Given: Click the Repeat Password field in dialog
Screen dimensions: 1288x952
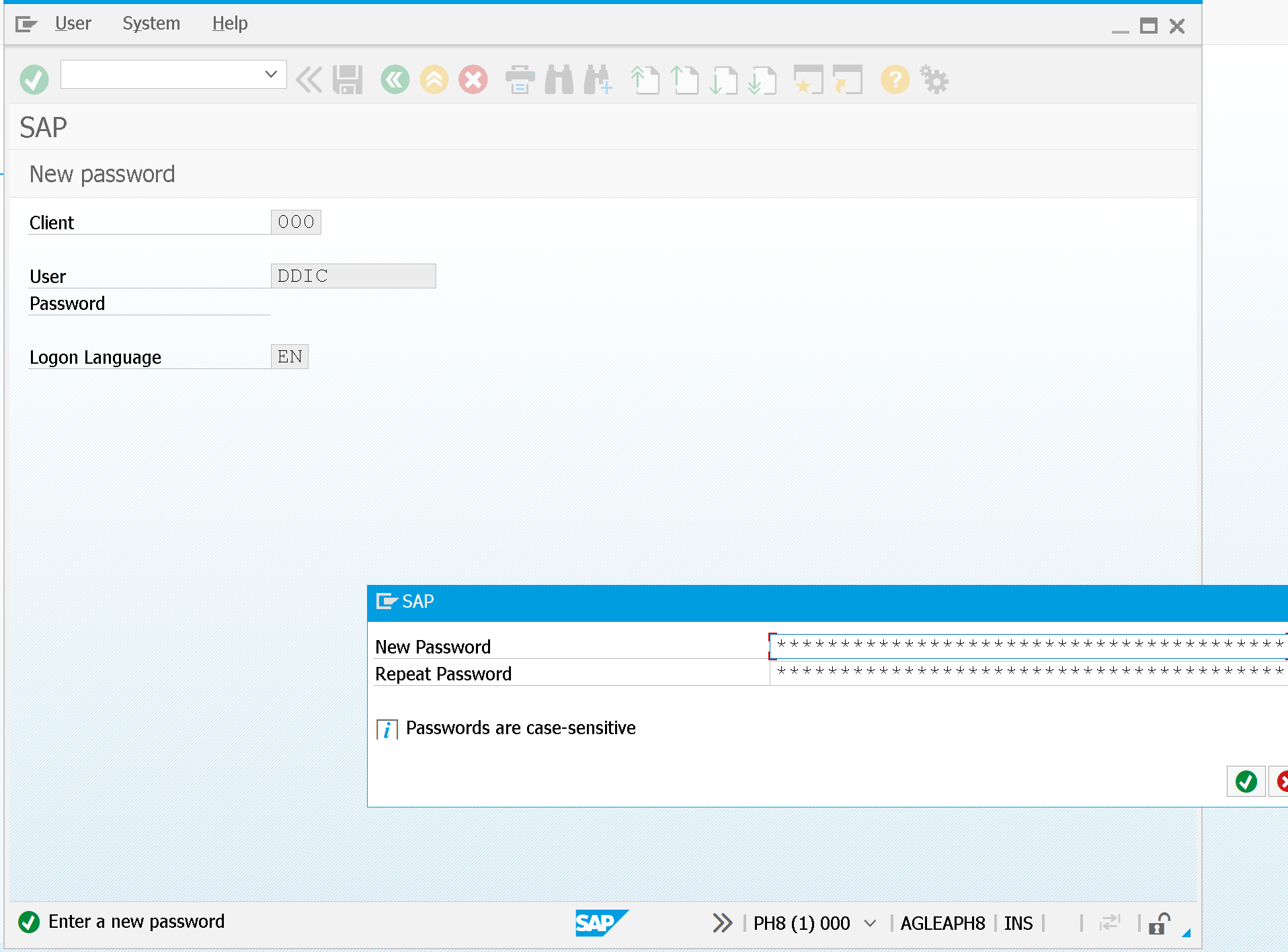Looking at the screenshot, I should (1029, 672).
